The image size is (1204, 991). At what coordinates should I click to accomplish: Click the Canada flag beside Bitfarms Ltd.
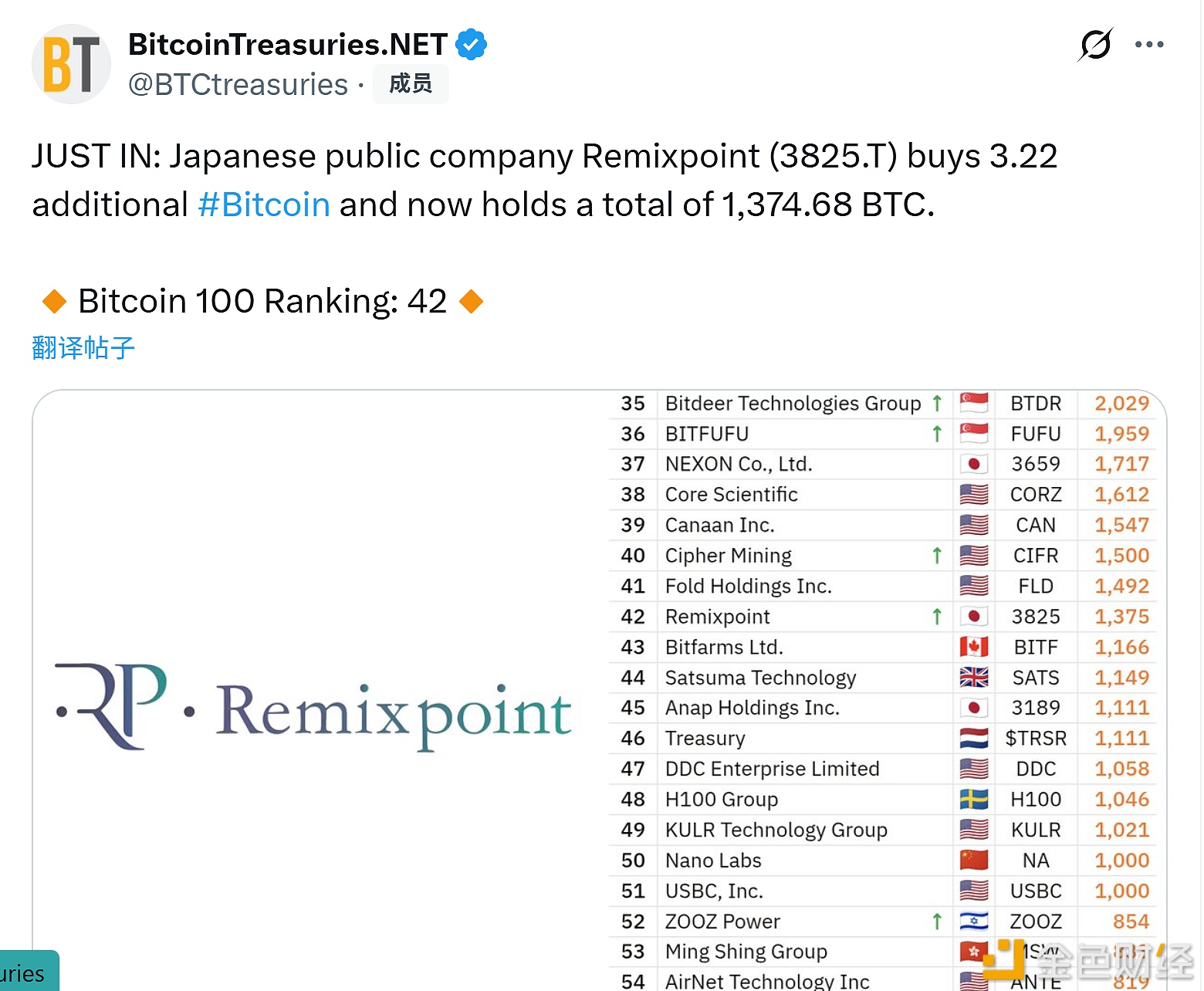click(974, 647)
